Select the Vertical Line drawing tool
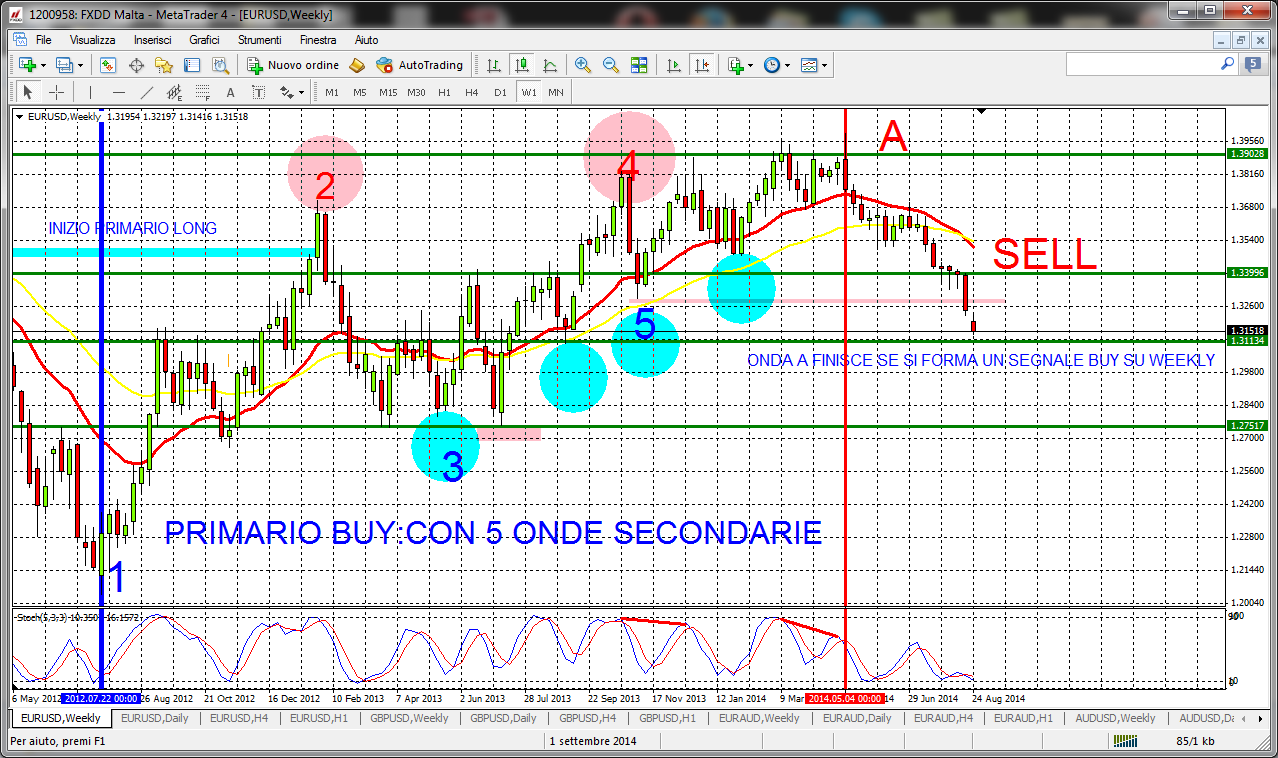This screenshot has height=758, width=1278. click(x=92, y=92)
